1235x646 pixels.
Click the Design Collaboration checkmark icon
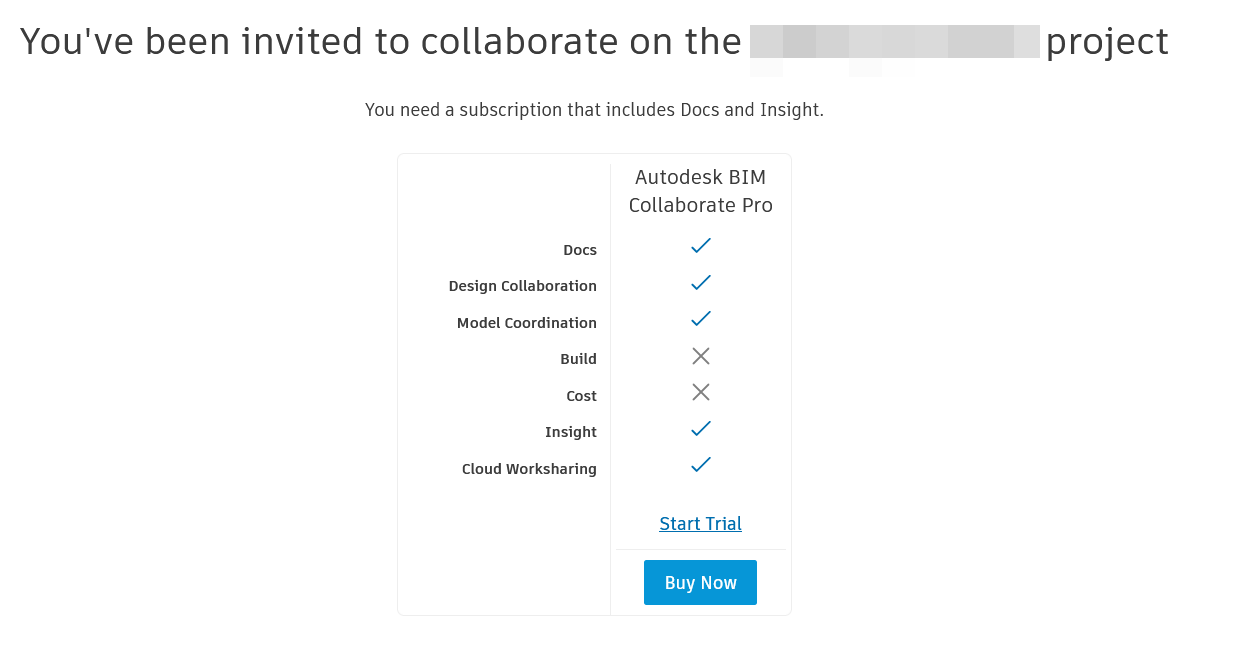coord(700,282)
